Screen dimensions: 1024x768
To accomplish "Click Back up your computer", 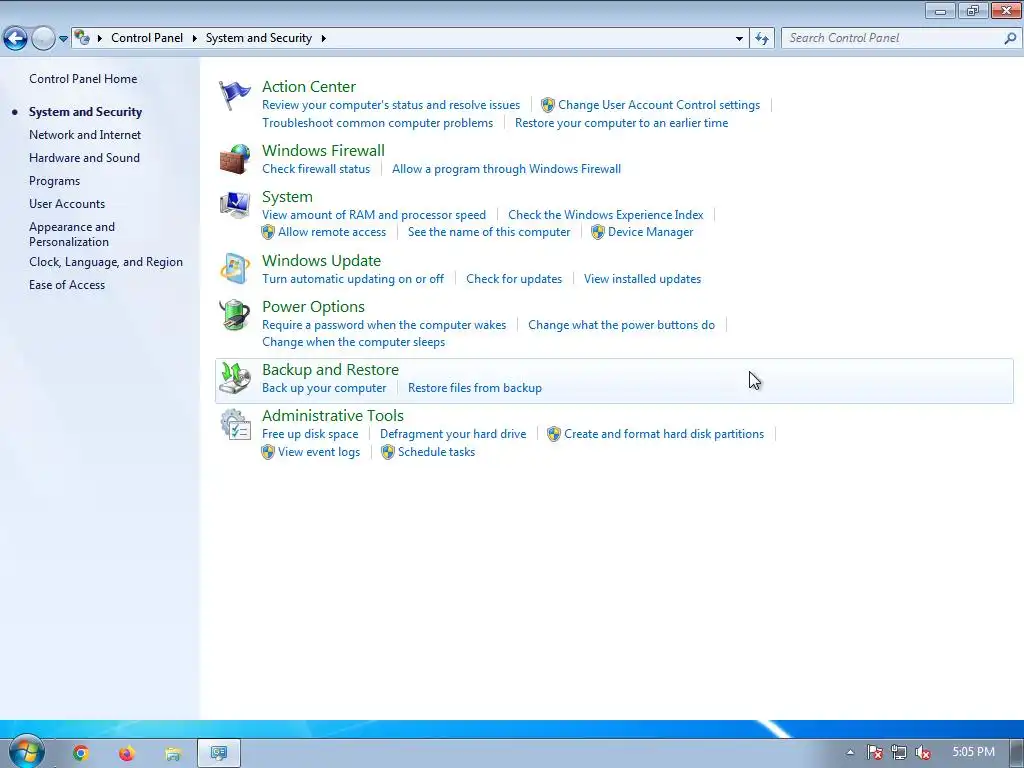I will point(324,388).
